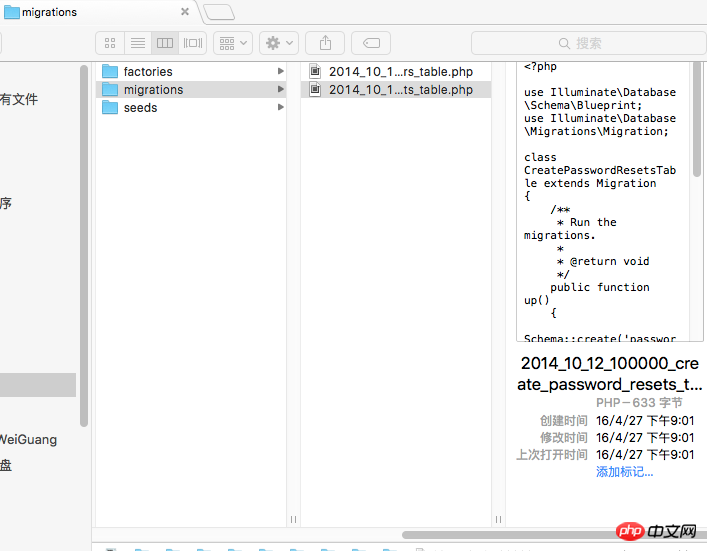
Task: Click the preview filename 2014_10_12_100000_cre
Action: (x=610, y=363)
